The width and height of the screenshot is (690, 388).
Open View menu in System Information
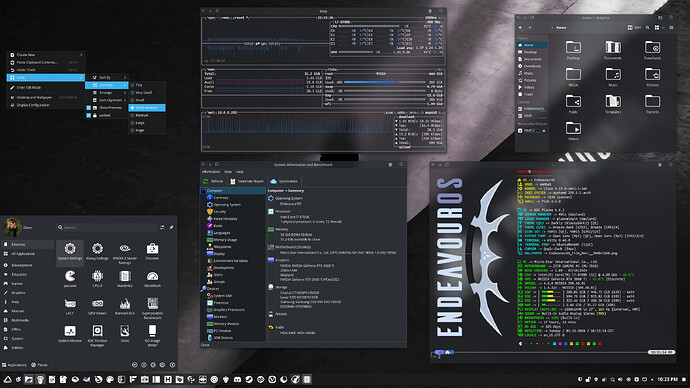tap(228, 172)
